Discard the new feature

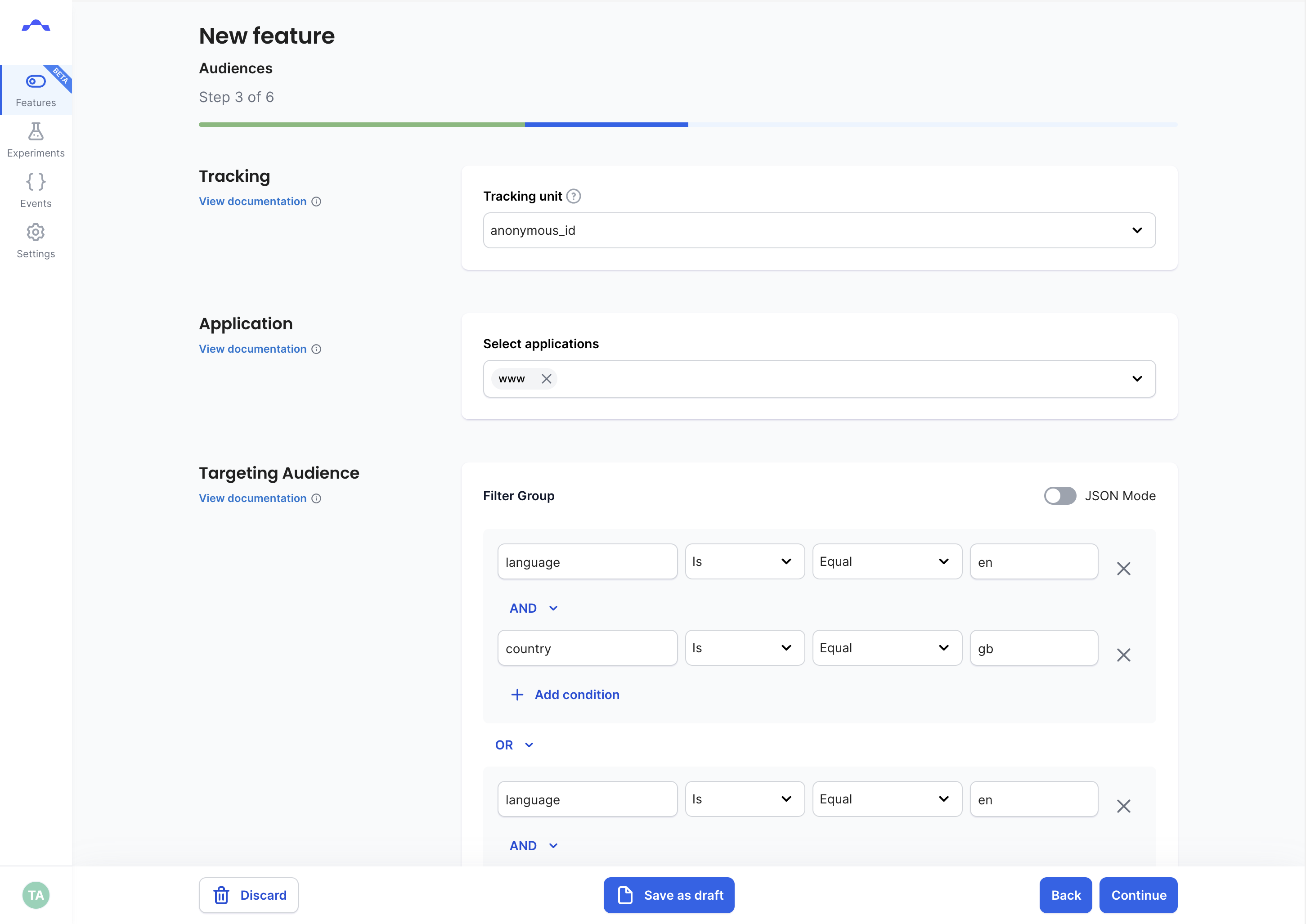coord(249,895)
